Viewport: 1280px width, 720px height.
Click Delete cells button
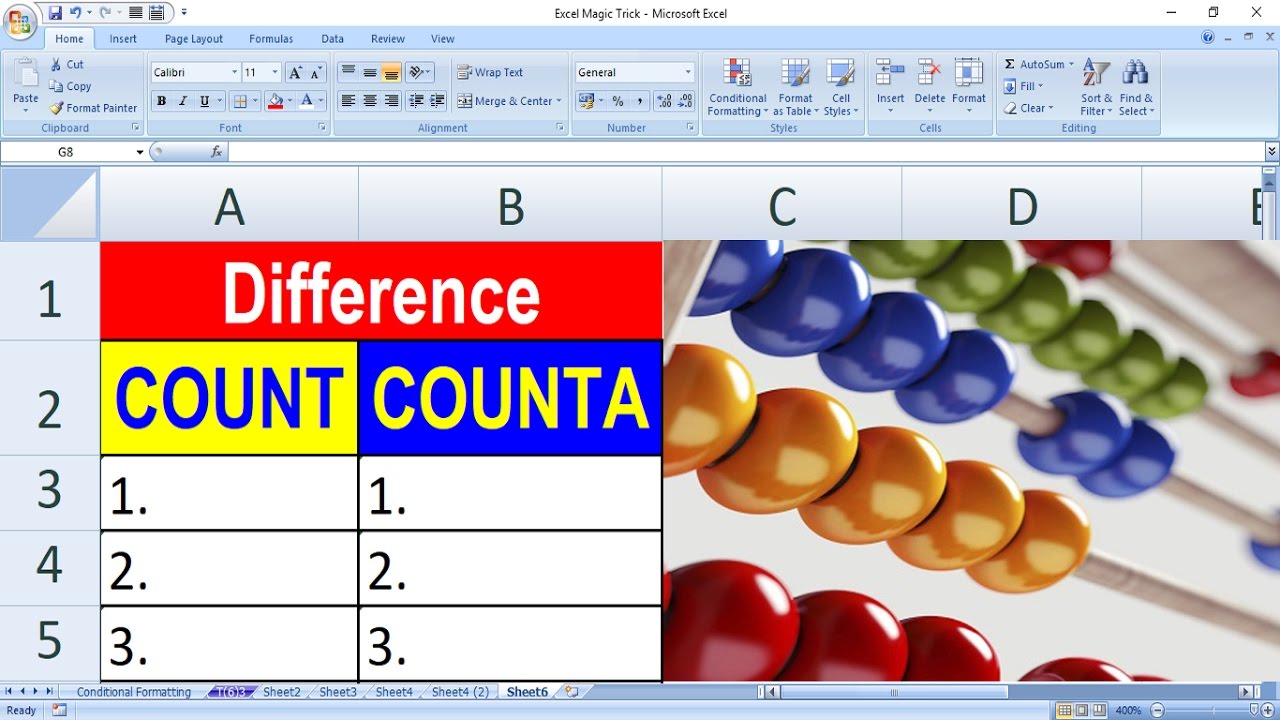point(930,87)
